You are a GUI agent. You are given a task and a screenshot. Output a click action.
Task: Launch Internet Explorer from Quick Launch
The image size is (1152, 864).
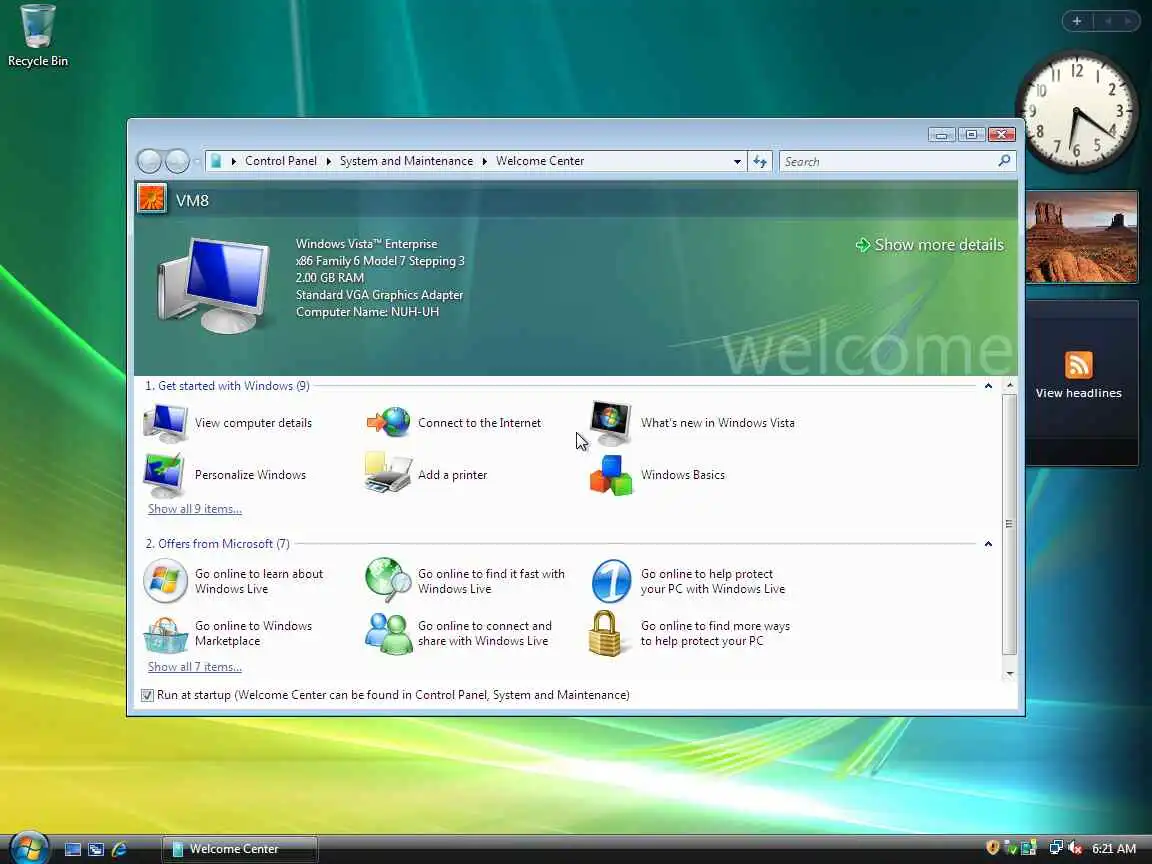(x=119, y=849)
